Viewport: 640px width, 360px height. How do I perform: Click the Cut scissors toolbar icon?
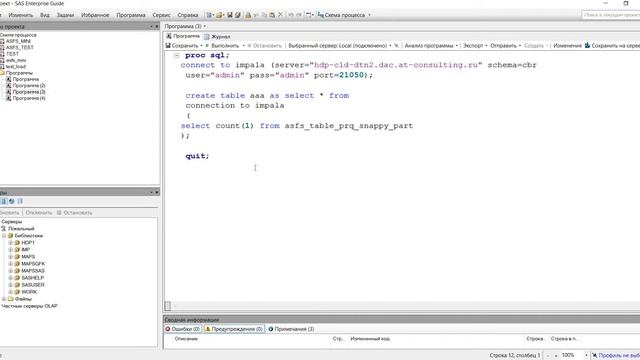[256, 15]
